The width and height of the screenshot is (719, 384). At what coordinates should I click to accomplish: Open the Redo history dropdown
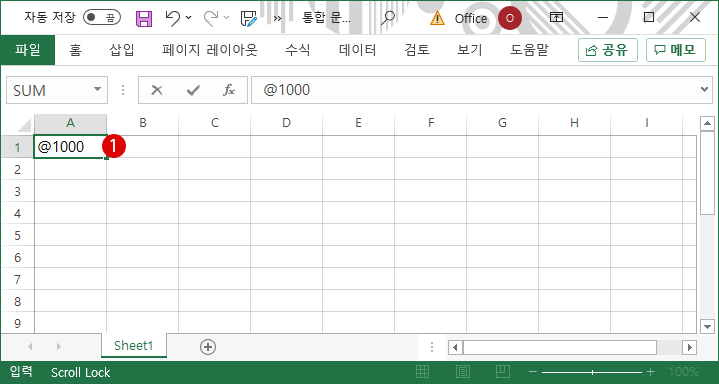tap(227, 18)
